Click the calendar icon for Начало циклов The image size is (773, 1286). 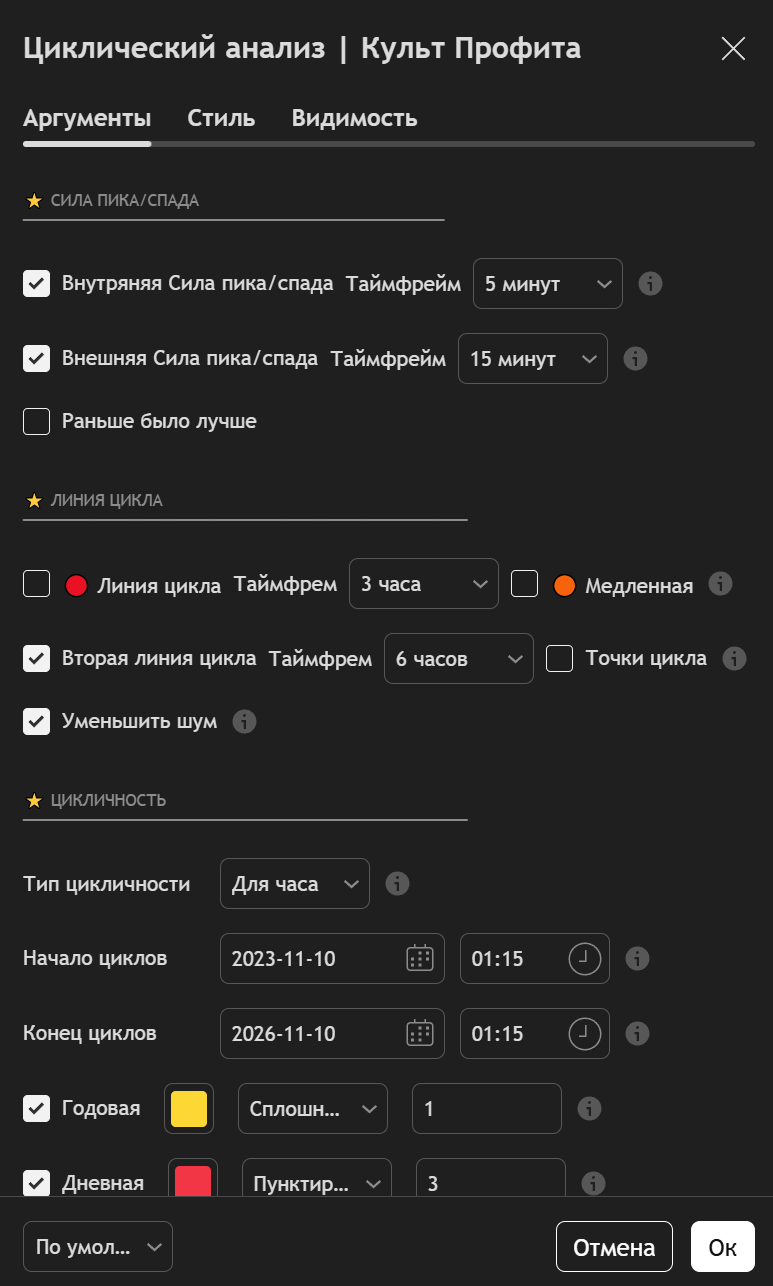[419, 958]
